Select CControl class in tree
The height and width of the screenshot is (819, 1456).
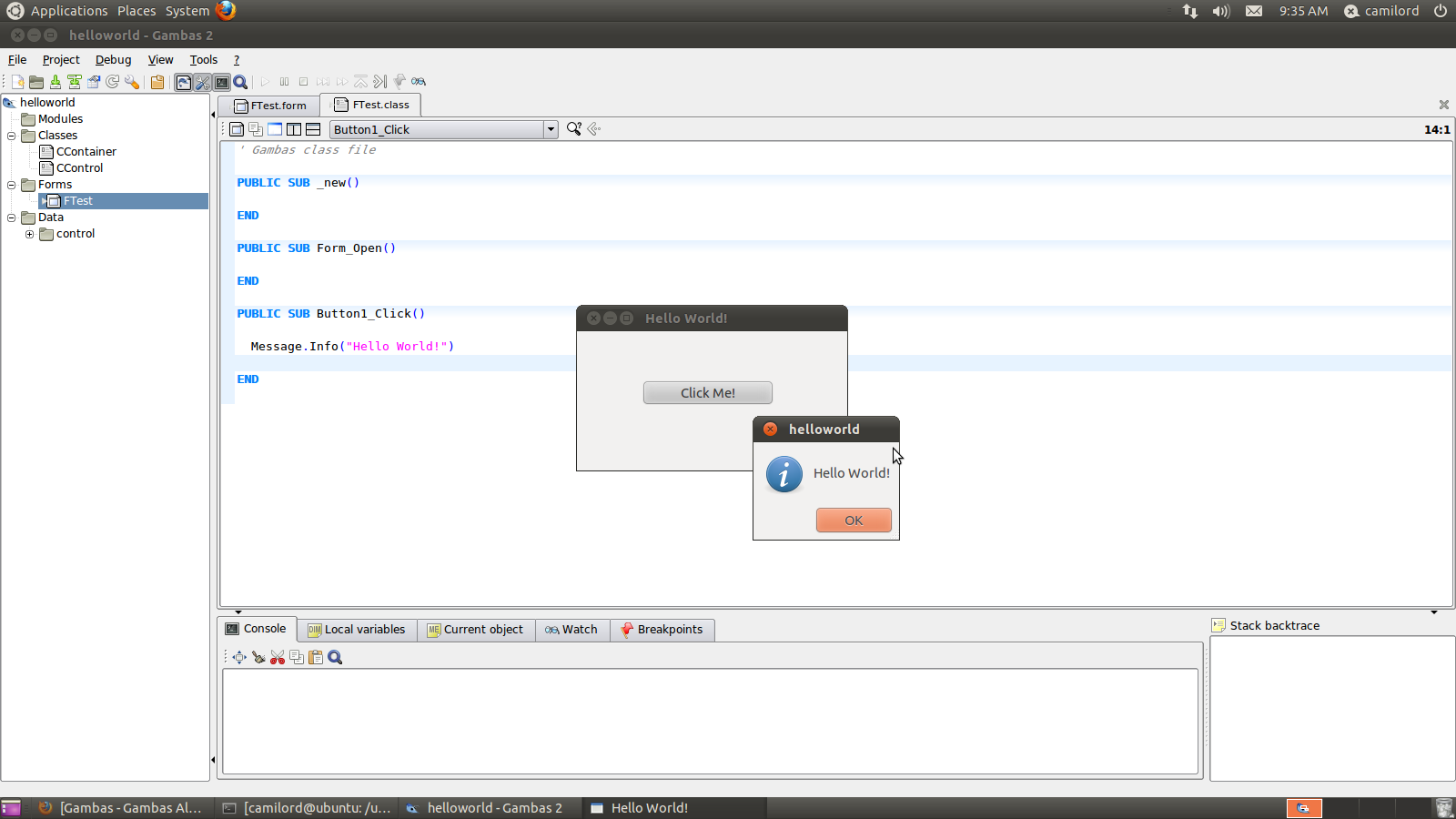(x=79, y=167)
